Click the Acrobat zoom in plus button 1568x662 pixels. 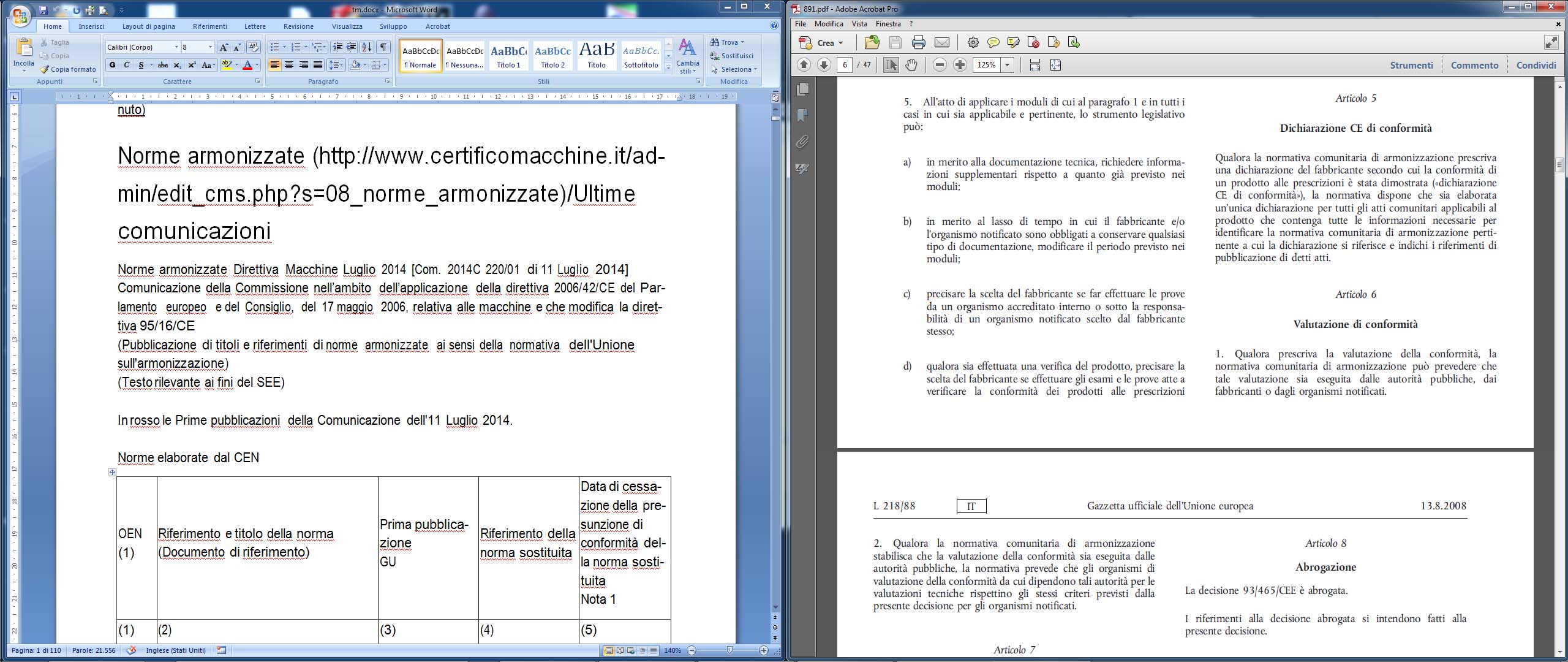click(x=960, y=65)
